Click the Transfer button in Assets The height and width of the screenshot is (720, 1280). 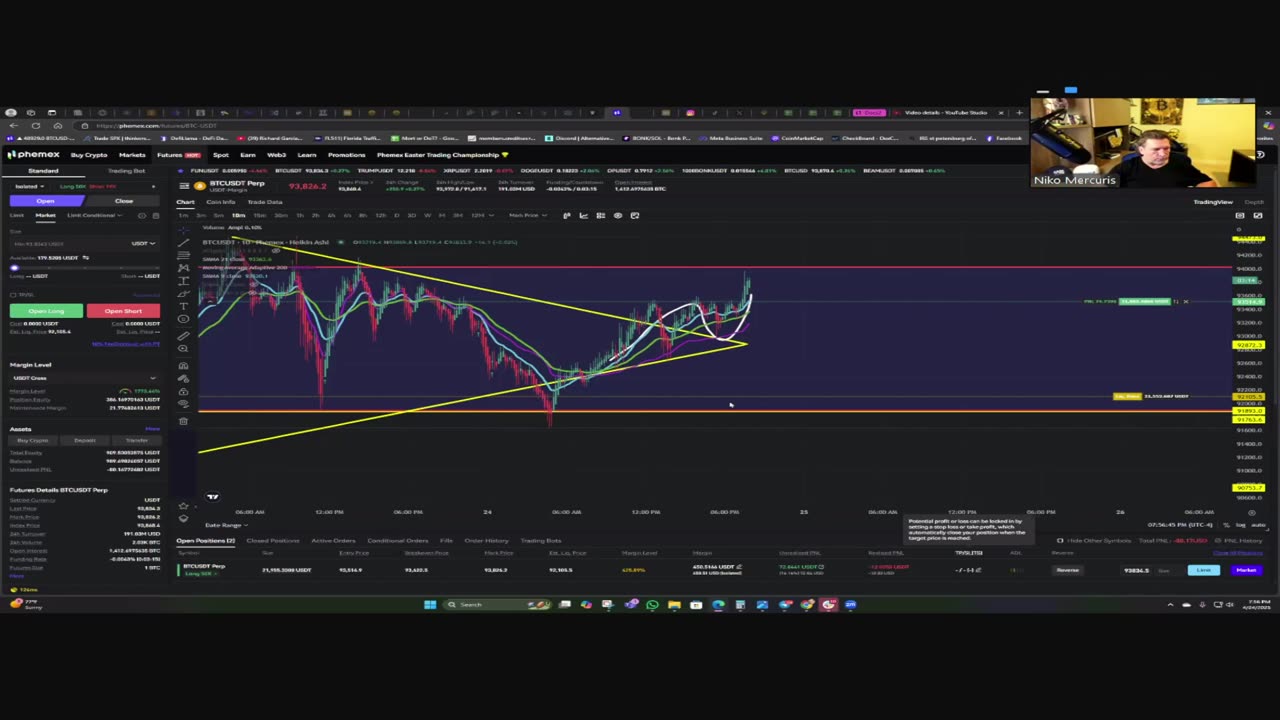click(137, 440)
